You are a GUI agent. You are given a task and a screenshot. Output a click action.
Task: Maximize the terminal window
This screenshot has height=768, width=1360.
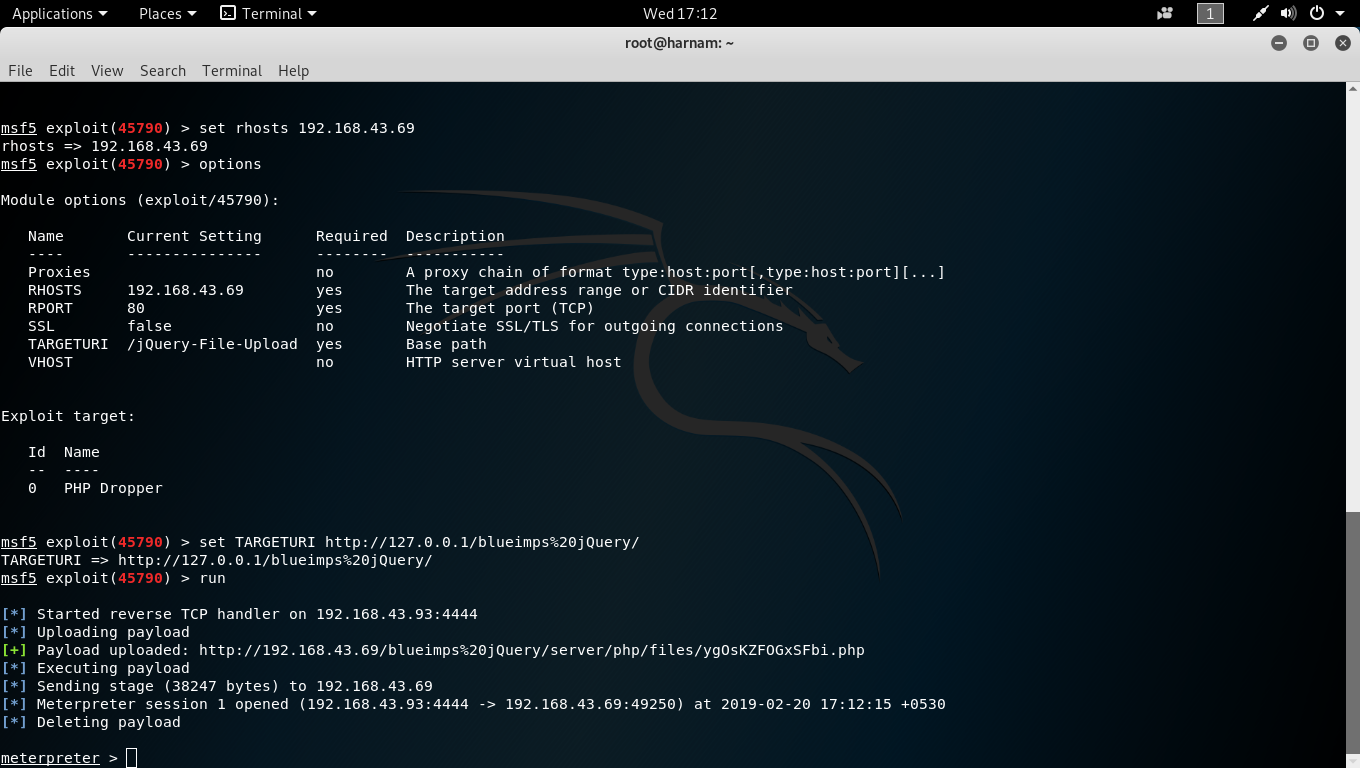tap(1311, 43)
